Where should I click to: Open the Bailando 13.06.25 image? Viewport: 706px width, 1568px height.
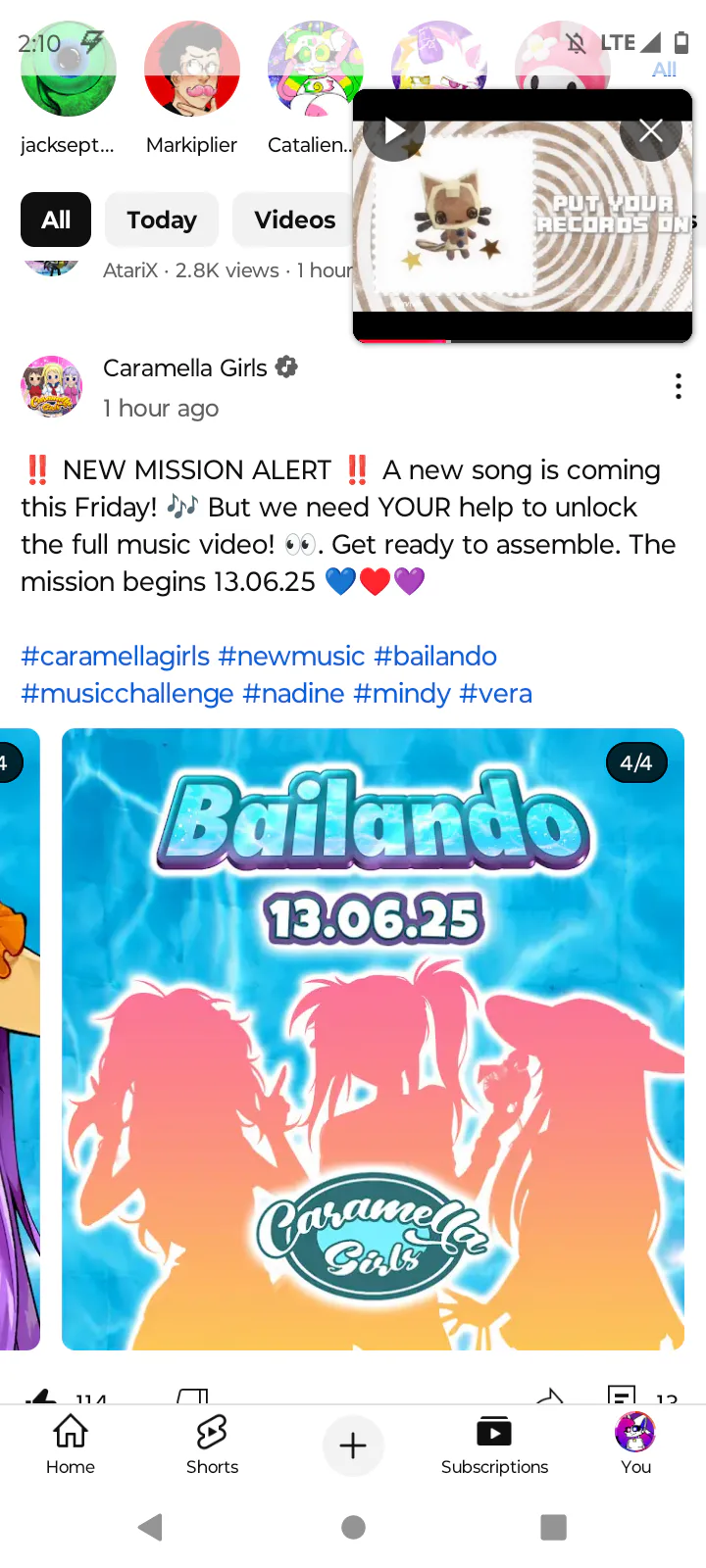click(373, 1039)
